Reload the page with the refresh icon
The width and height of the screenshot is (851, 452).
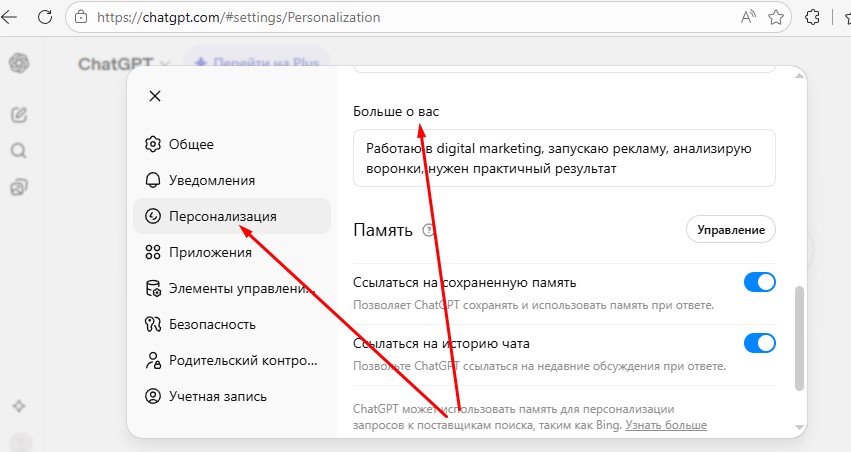[x=45, y=17]
